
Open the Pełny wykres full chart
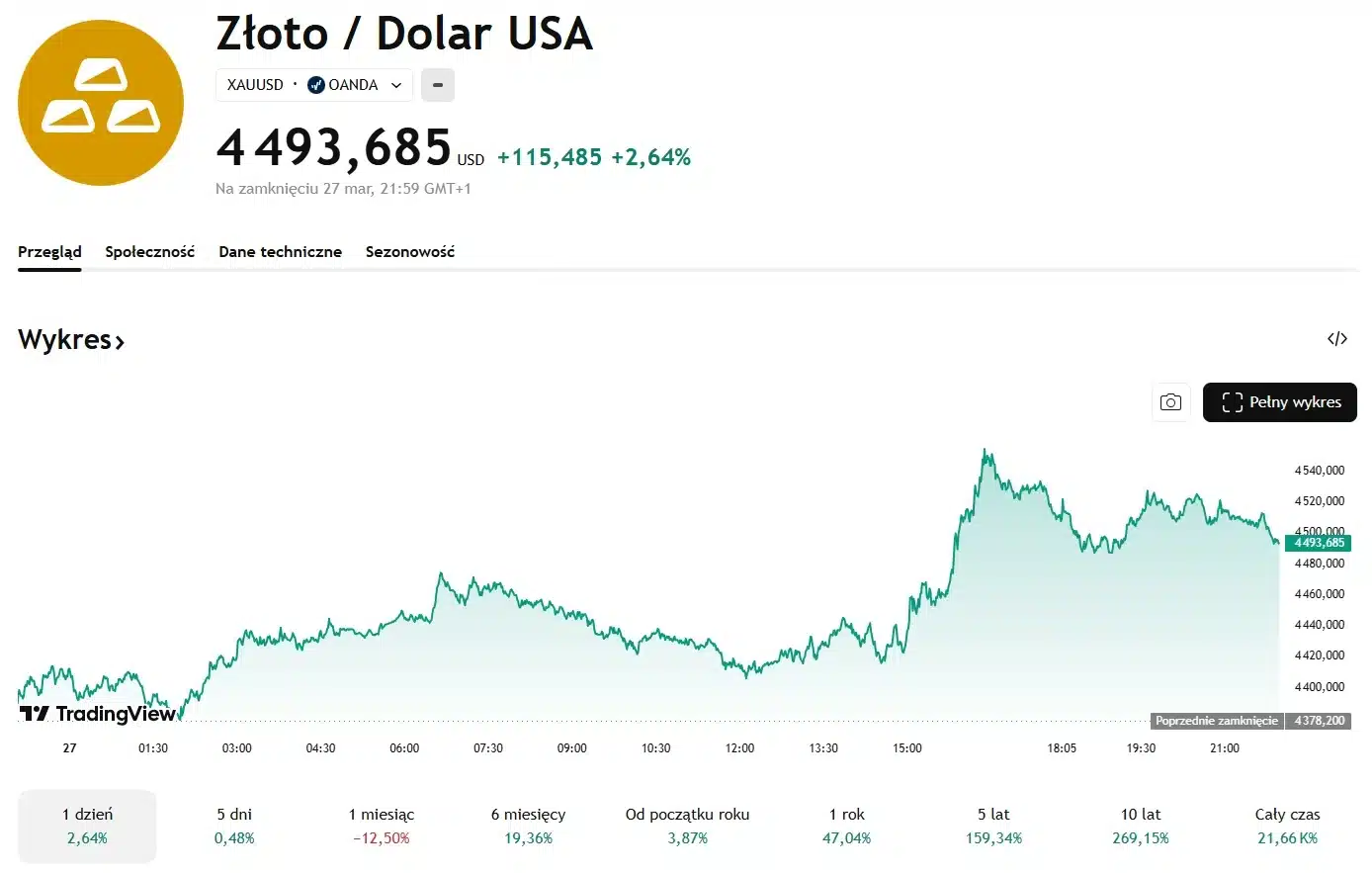coord(1279,402)
